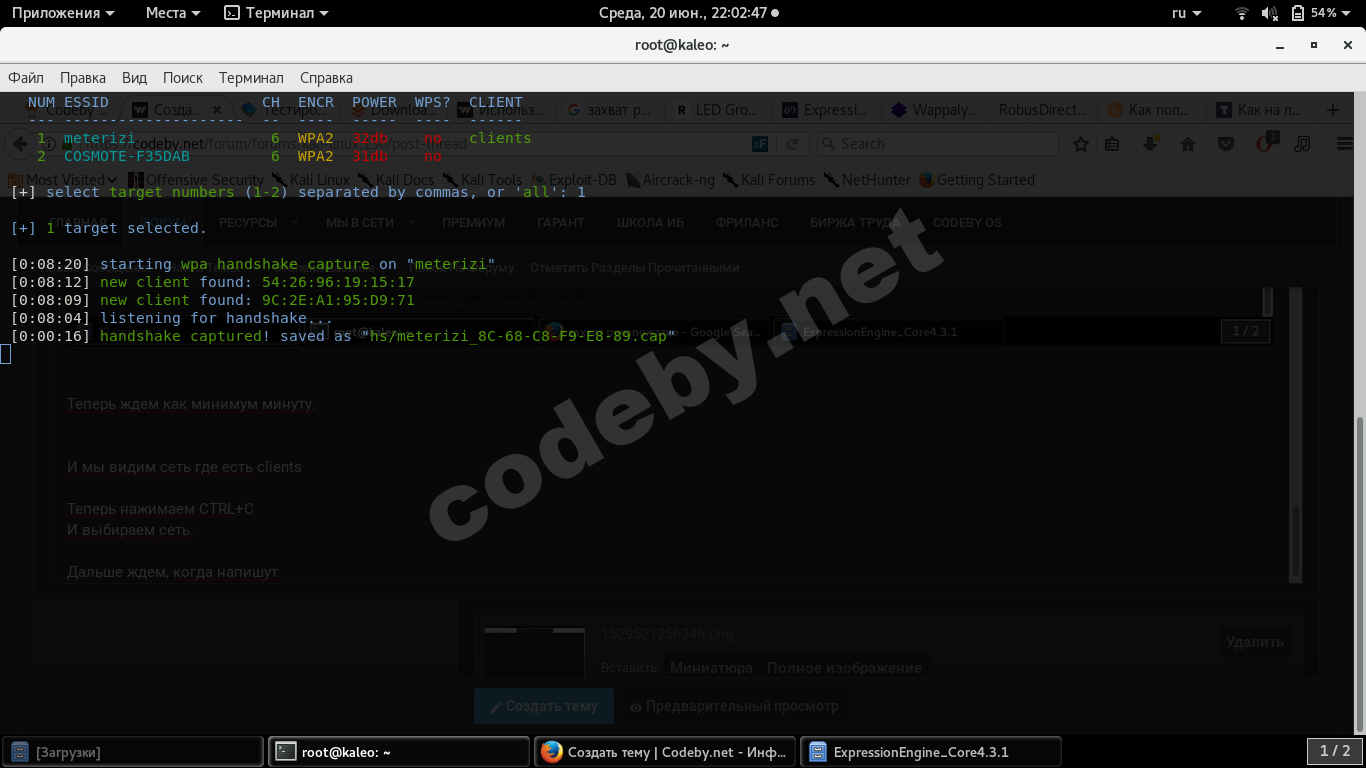Open the Поиск menu
The height and width of the screenshot is (768, 1366).
click(x=183, y=77)
